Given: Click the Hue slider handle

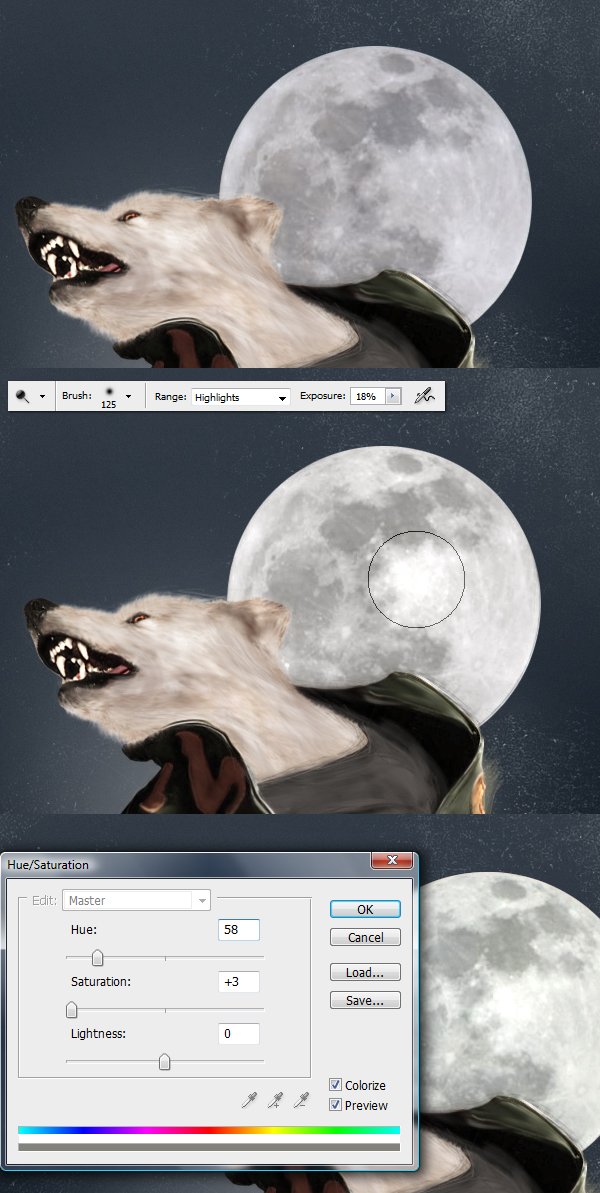Looking at the screenshot, I should [97, 958].
